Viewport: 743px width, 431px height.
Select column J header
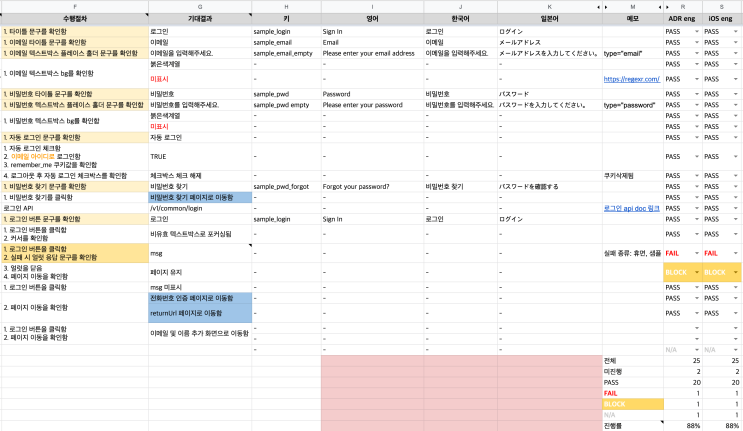(461, 7)
